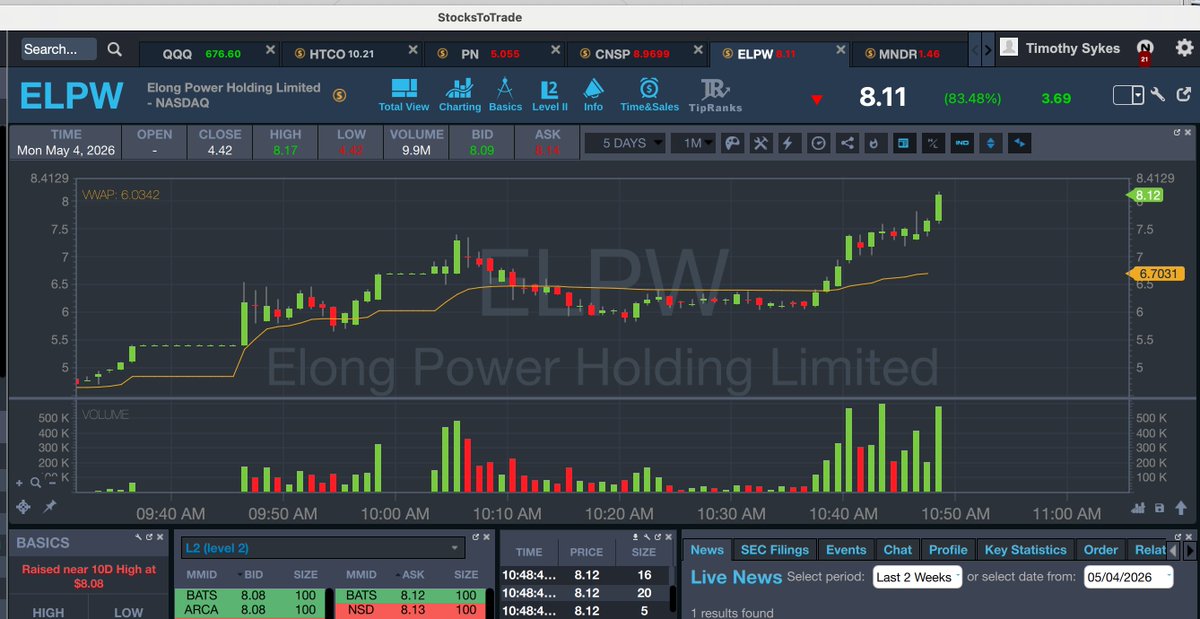Viewport: 1200px width, 619px height.
Task: Open the Charting tool
Action: 460,95
